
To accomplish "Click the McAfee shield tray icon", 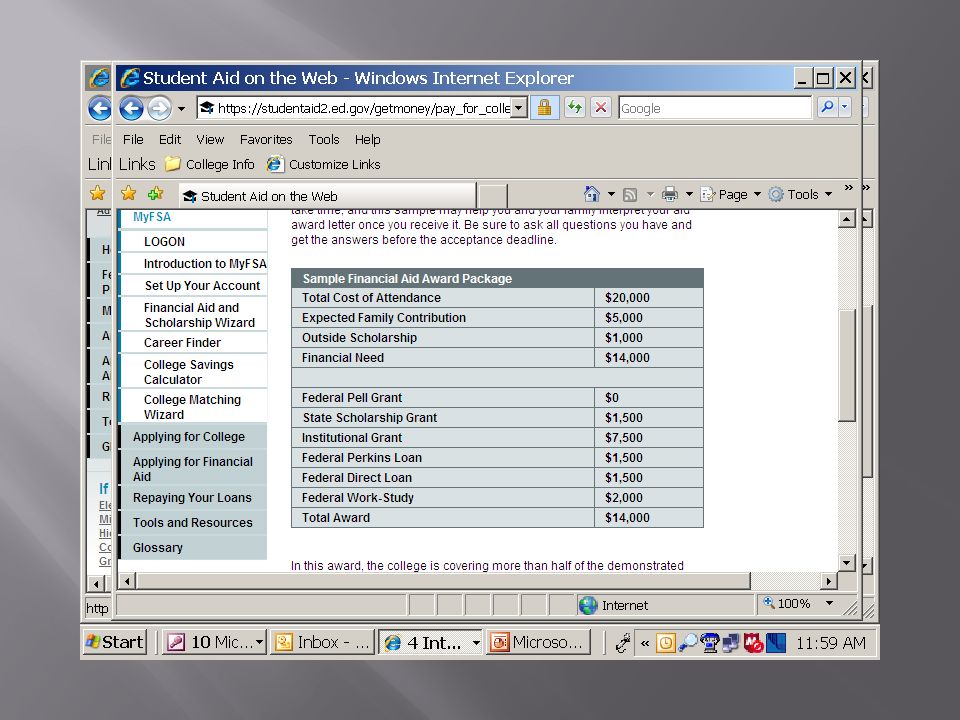I will (x=753, y=642).
